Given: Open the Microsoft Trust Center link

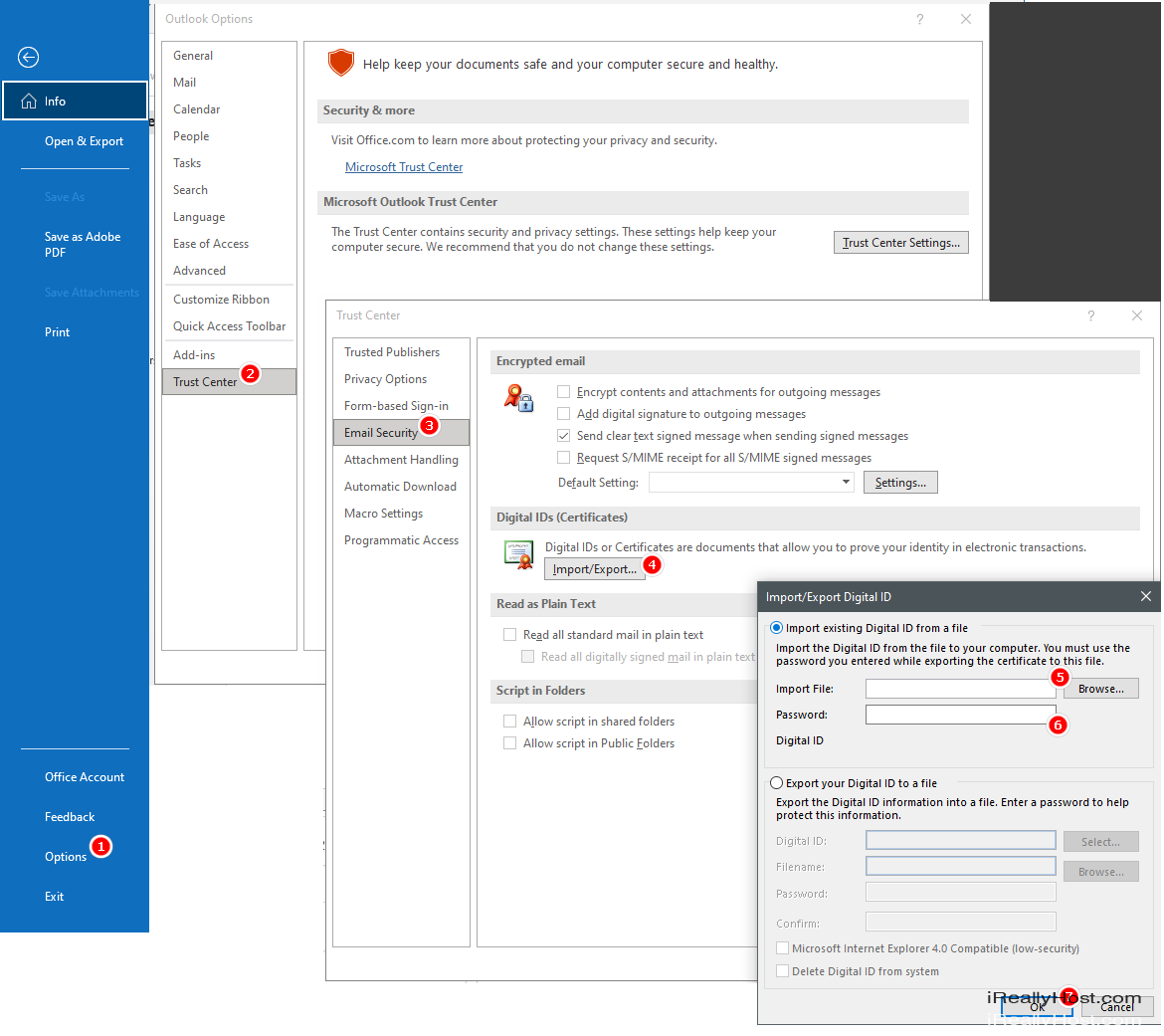Looking at the screenshot, I should pyautogui.click(x=404, y=167).
